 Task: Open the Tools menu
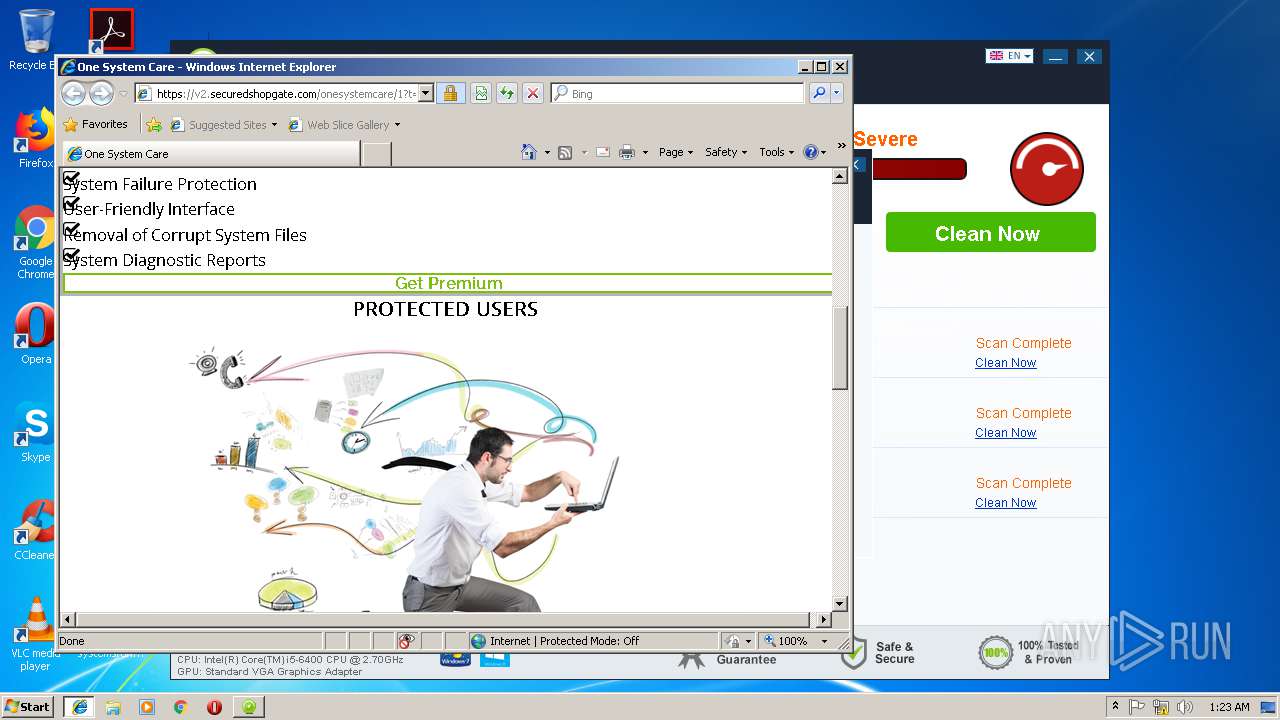pos(776,152)
